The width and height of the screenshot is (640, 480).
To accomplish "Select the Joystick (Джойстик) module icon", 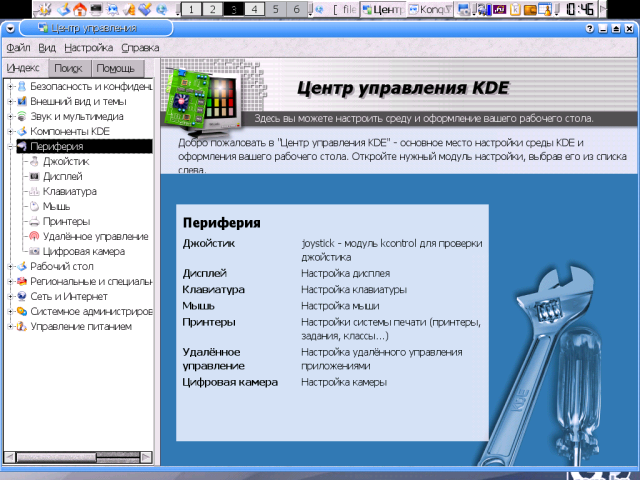I will point(34,161).
